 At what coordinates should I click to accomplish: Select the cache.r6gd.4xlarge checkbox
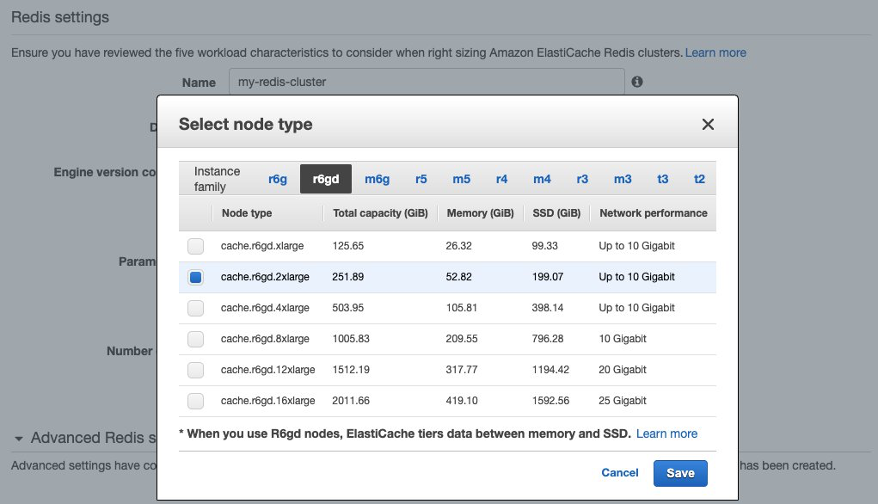[196, 308]
